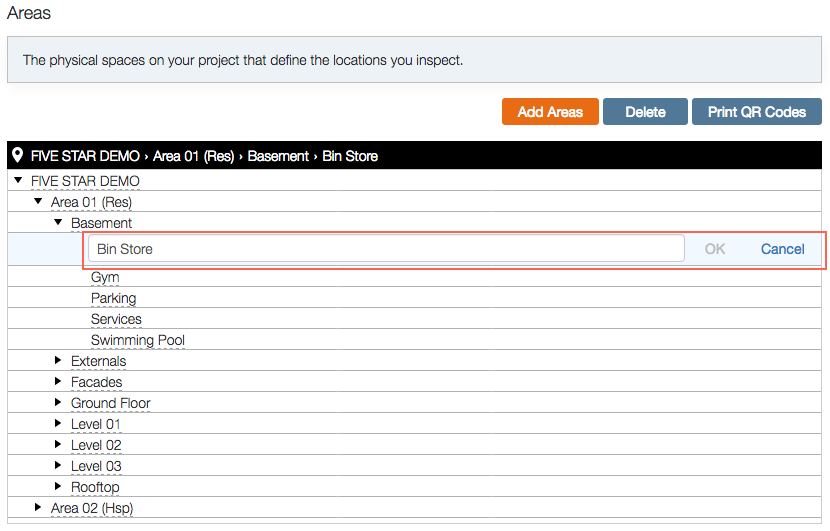Confirm rename with the OK link

715,249
